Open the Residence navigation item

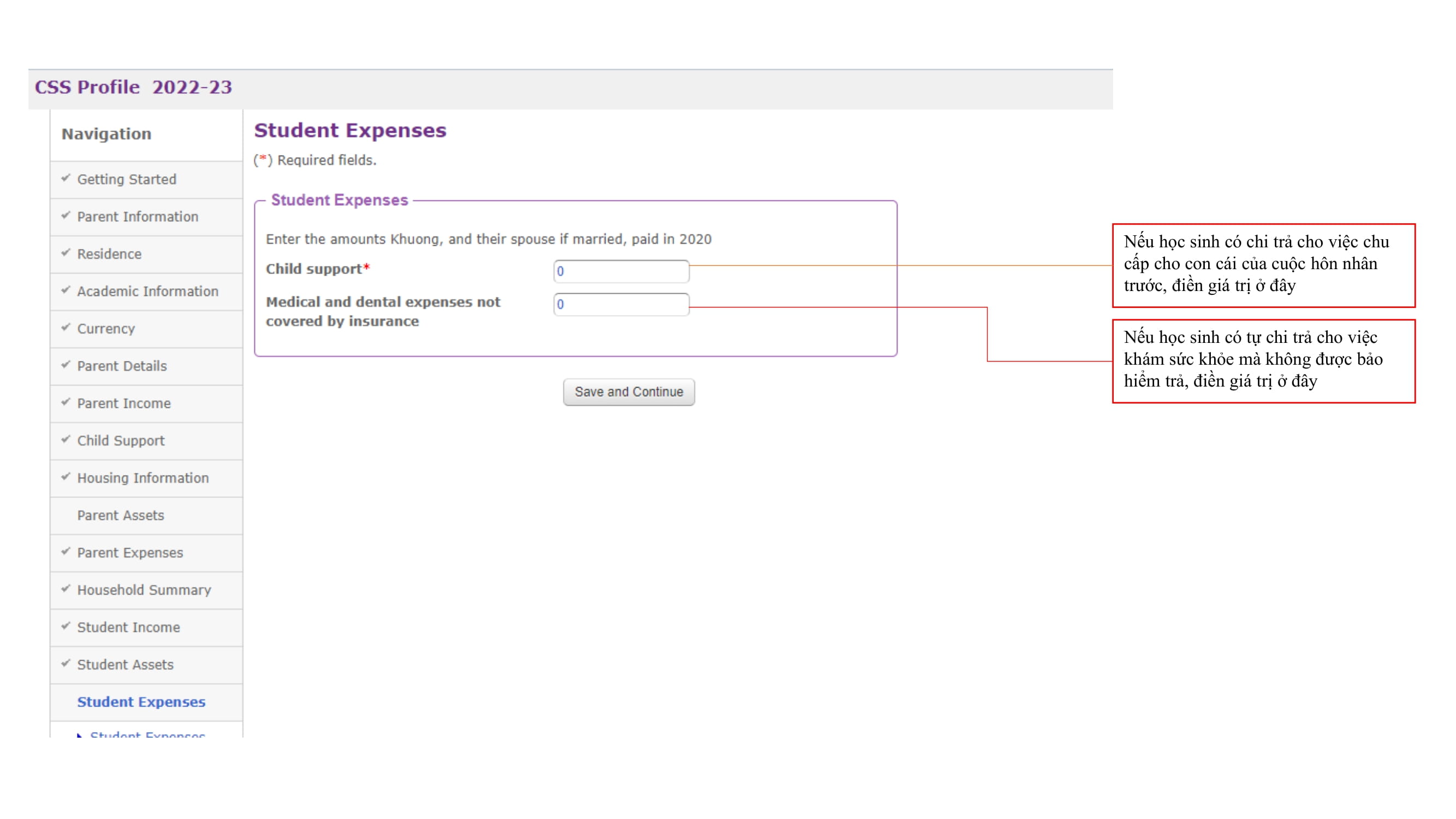pyautogui.click(x=109, y=254)
